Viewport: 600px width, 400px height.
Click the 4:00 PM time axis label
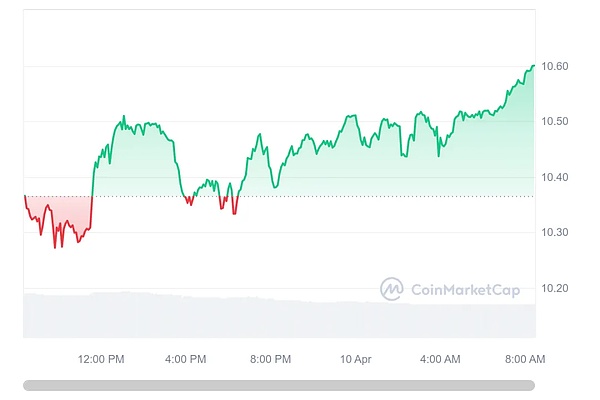tap(185, 359)
